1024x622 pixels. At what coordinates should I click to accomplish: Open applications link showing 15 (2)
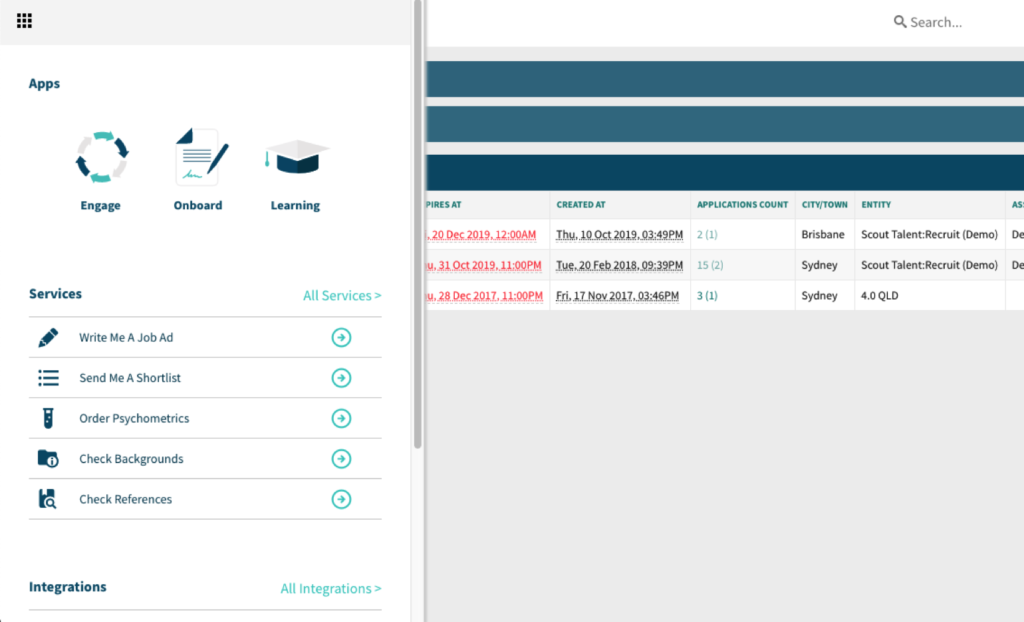tap(709, 265)
